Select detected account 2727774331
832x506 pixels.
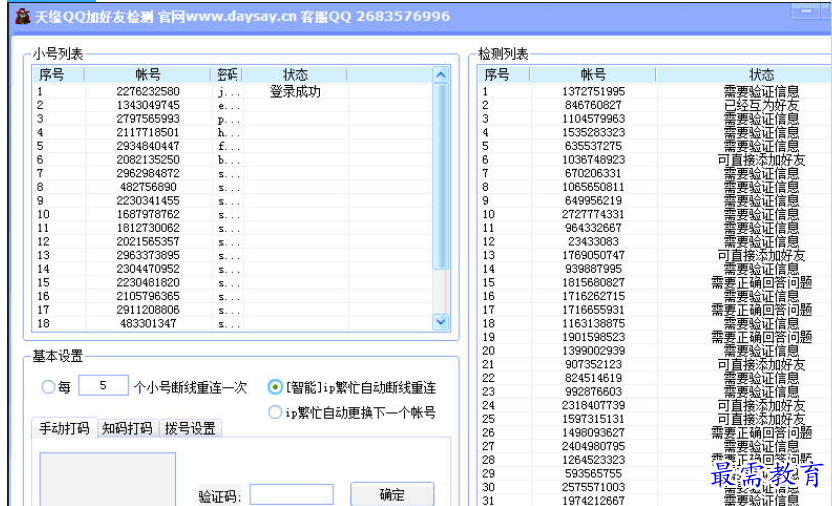[x=593, y=214]
